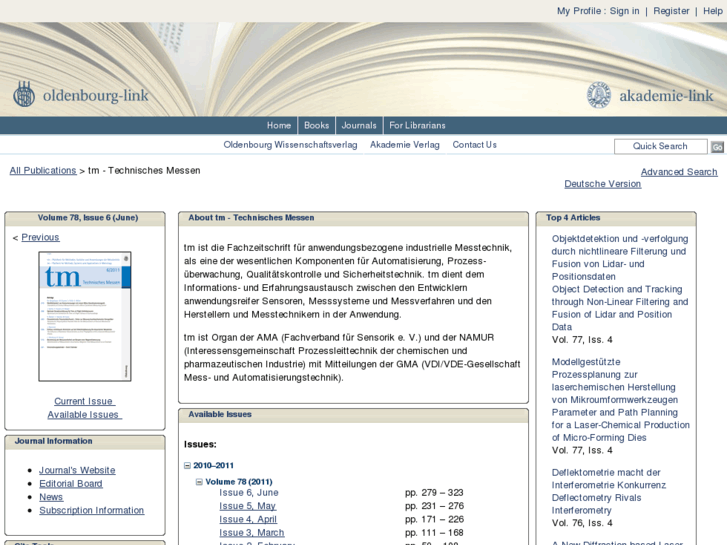Visit the Journal's Website link

pos(77,470)
